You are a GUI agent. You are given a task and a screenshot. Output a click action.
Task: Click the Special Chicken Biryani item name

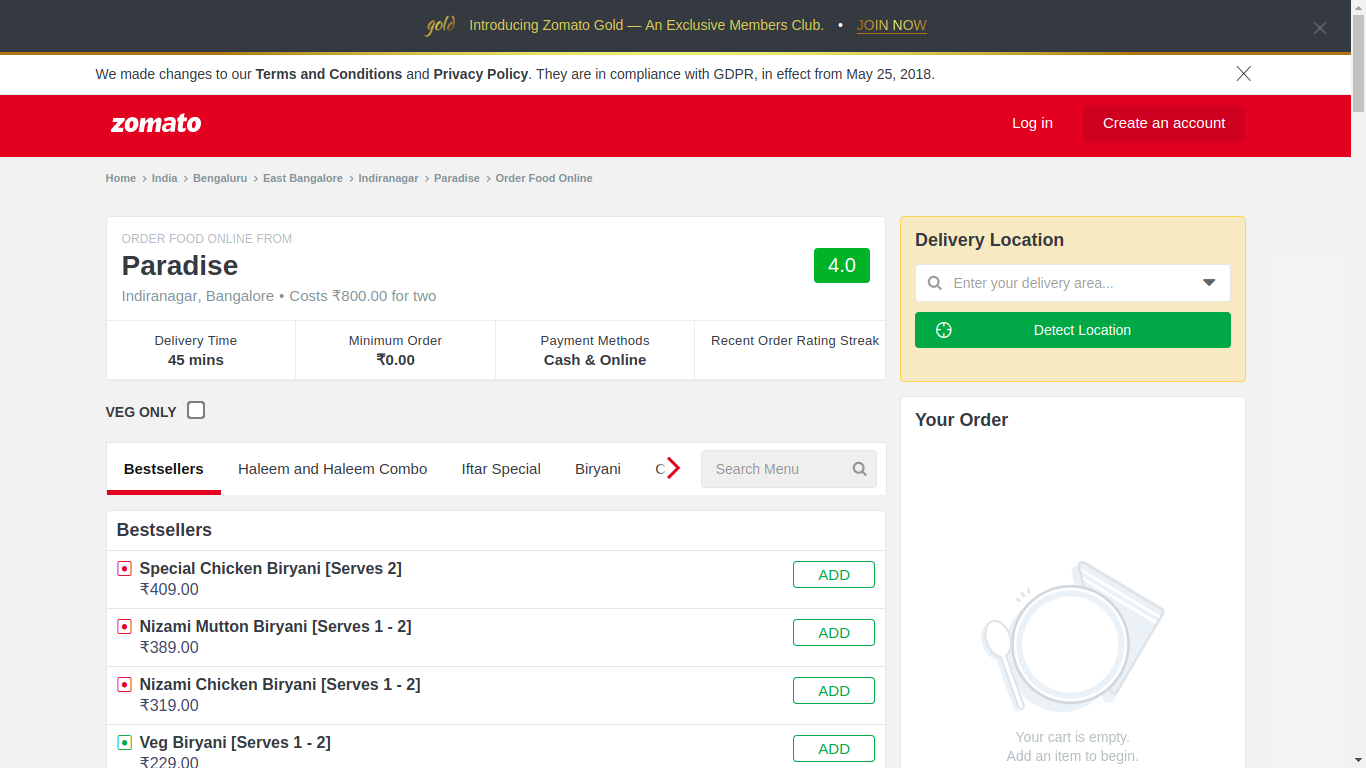tap(271, 568)
